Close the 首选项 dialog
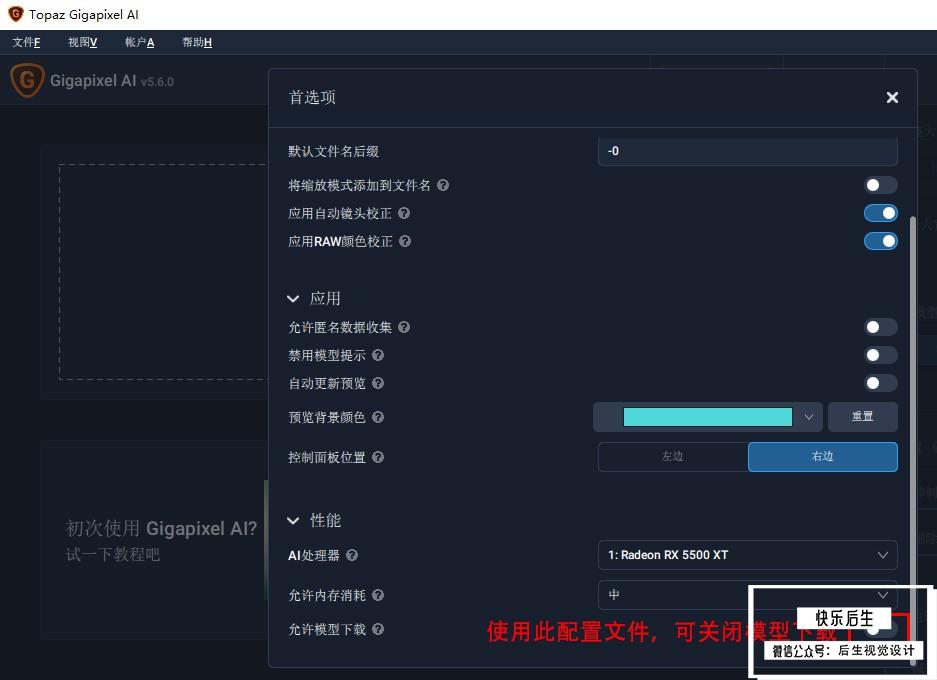This screenshot has width=937, height=680. (892, 97)
